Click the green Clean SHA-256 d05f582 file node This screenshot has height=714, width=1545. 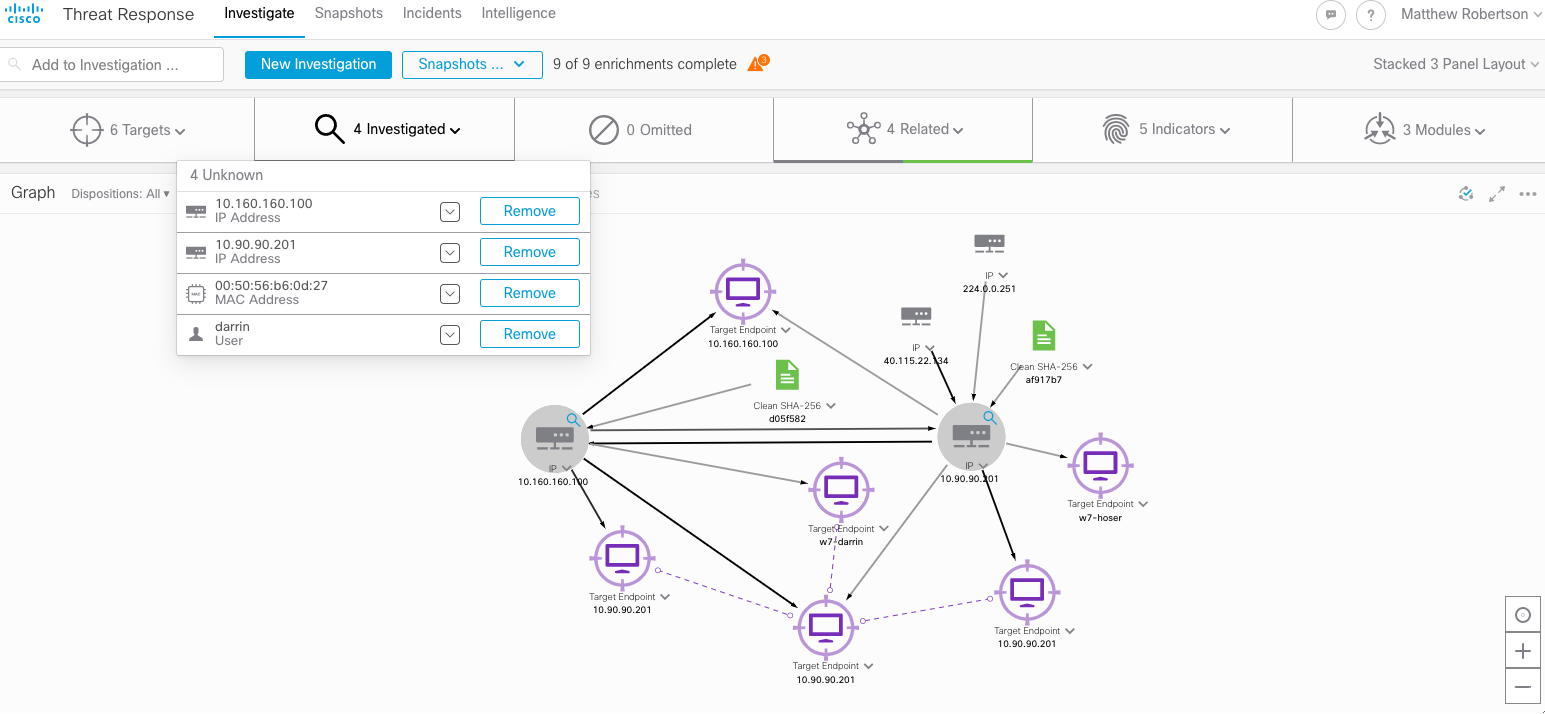(787, 375)
